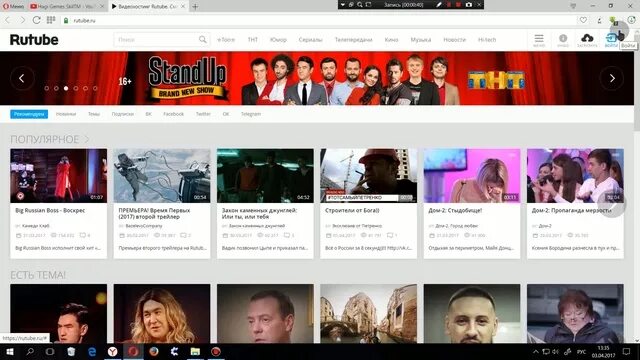Viewport: 640px width, 360px height.
Task: Open the ТНТ category link
Action: point(253,40)
